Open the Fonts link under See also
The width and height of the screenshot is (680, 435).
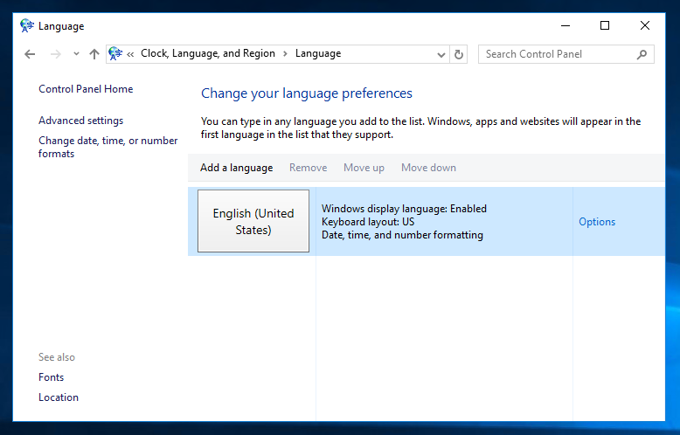(x=51, y=377)
